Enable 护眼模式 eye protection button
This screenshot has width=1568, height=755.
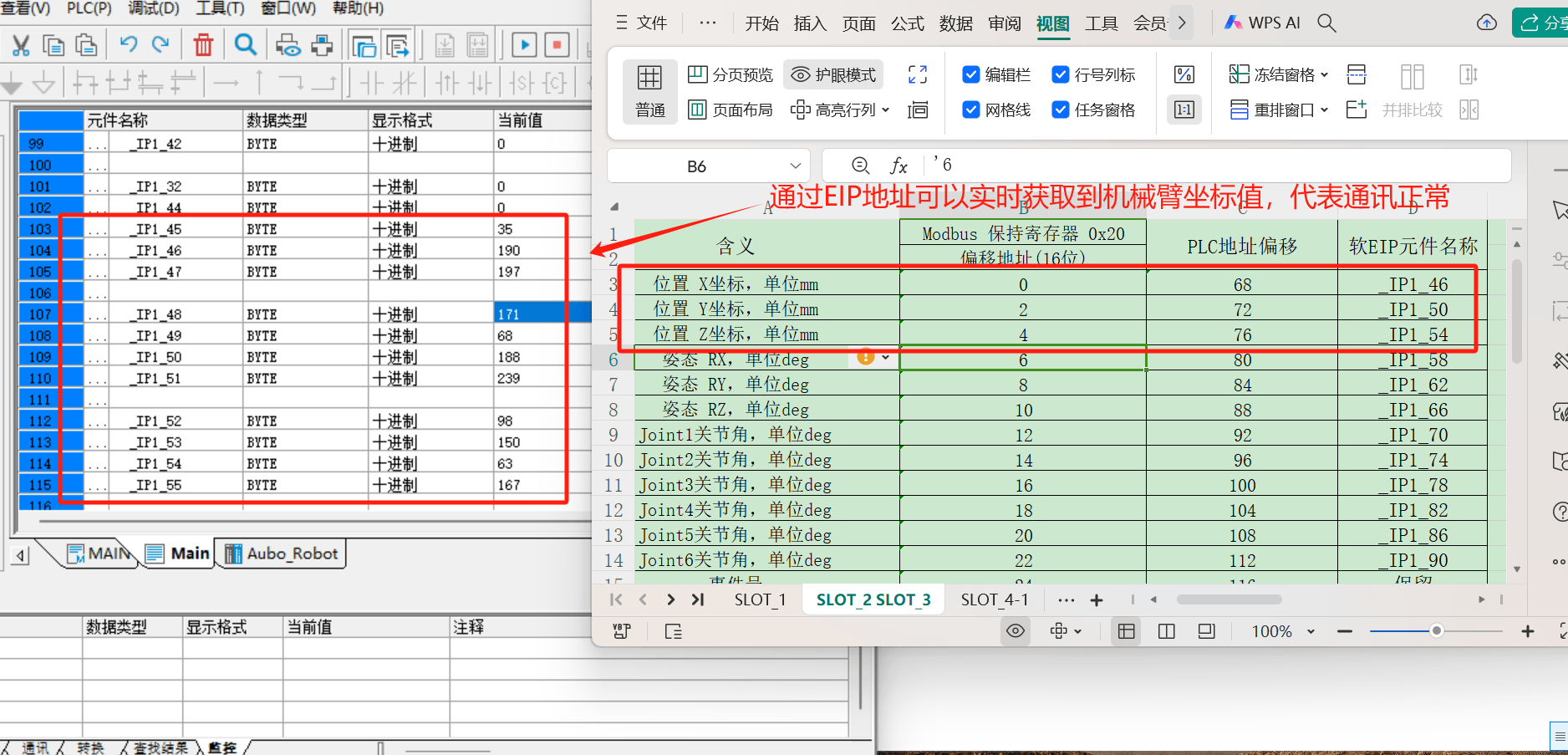click(833, 75)
